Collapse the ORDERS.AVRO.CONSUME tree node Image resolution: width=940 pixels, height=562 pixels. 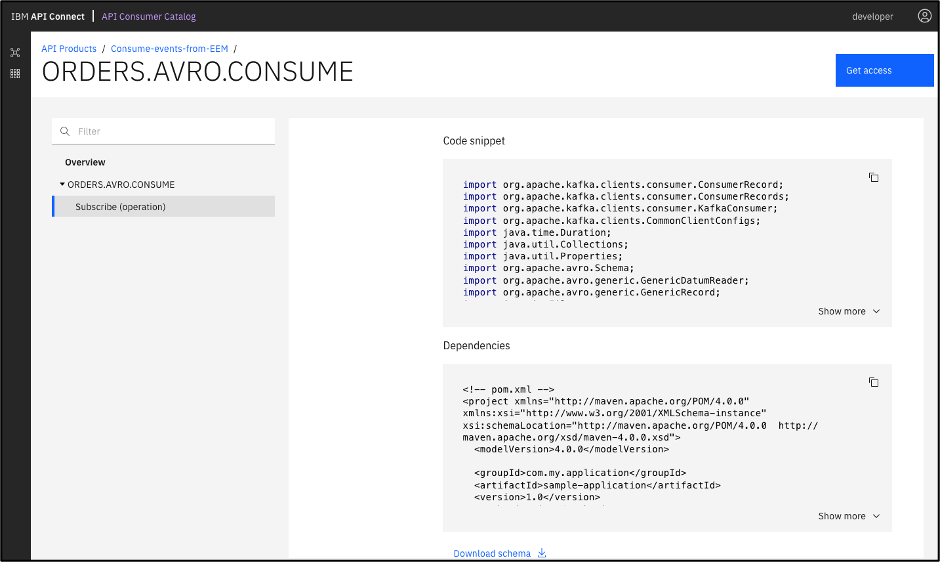(x=62, y=184)
